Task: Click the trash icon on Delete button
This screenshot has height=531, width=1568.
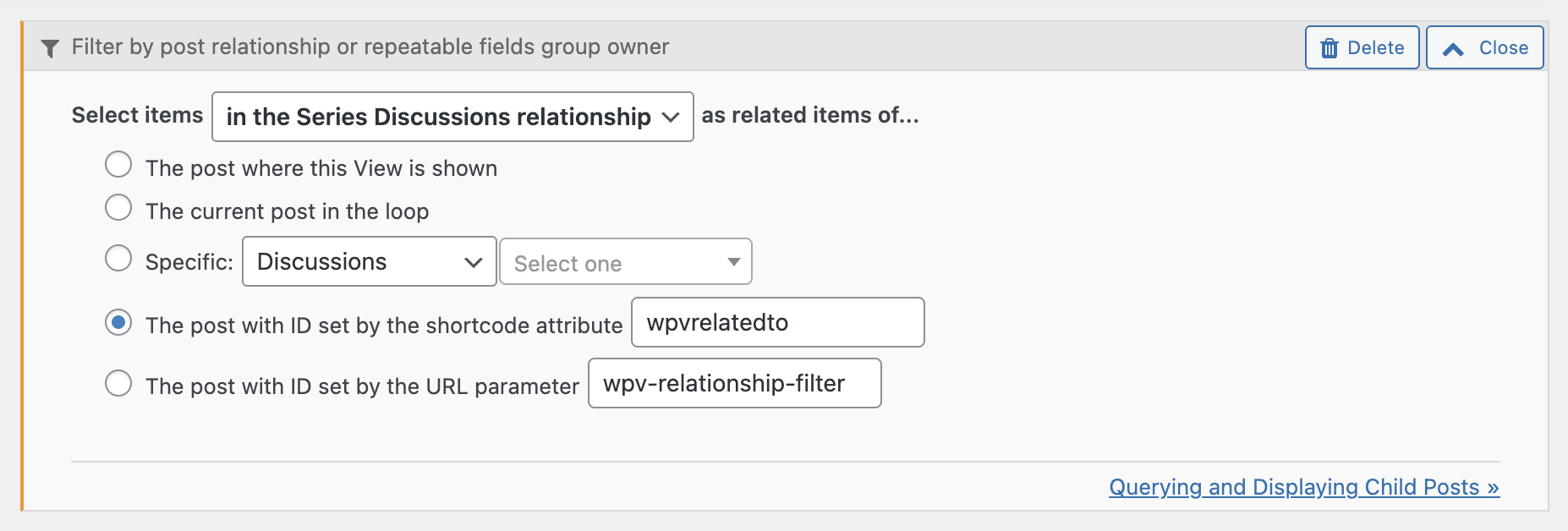Action: (1330, 48)
